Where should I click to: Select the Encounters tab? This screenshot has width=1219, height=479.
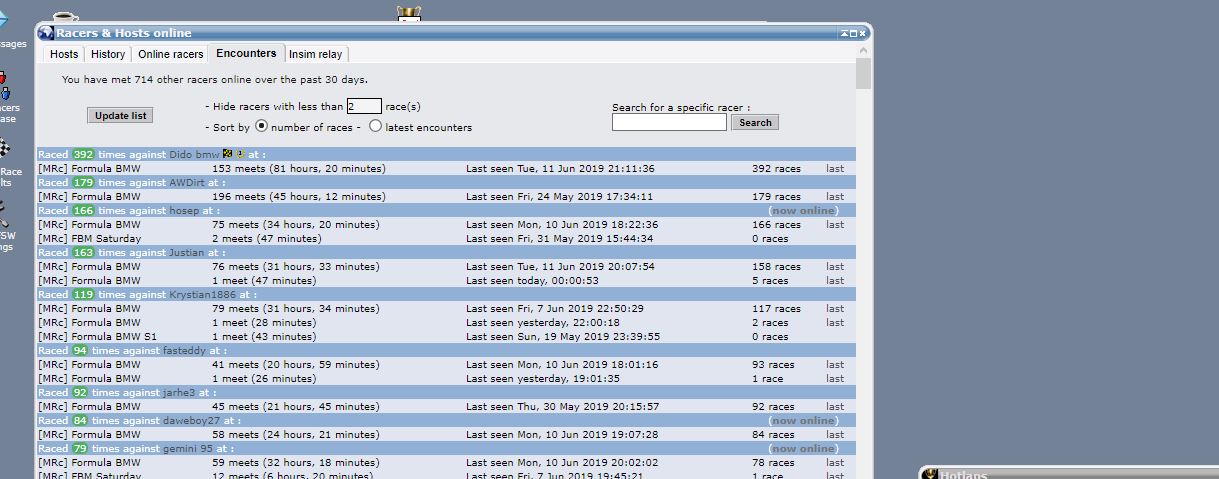tap(247, 53)
